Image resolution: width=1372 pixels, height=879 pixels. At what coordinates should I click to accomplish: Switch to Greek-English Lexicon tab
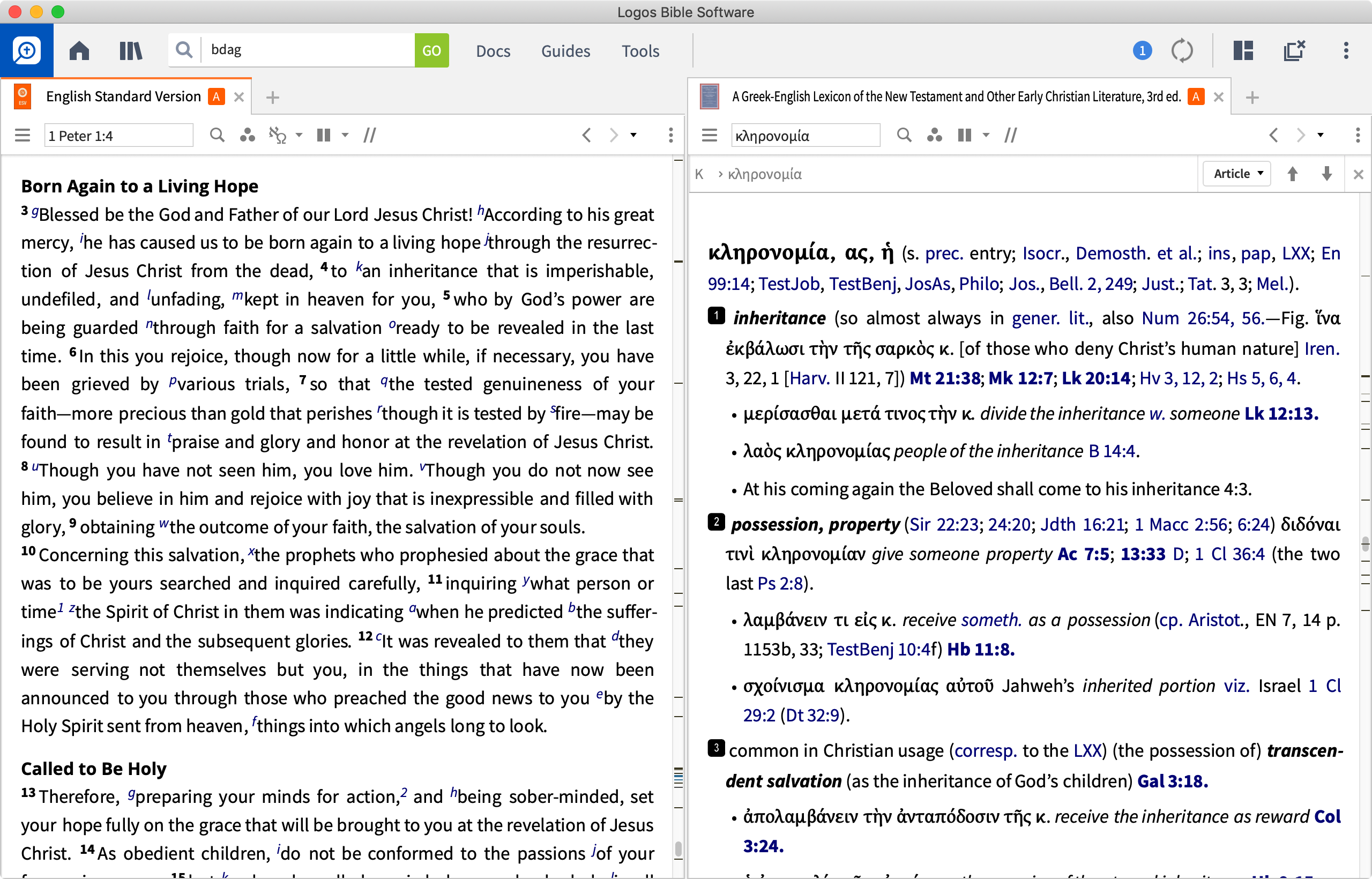[x=956, y=96]
